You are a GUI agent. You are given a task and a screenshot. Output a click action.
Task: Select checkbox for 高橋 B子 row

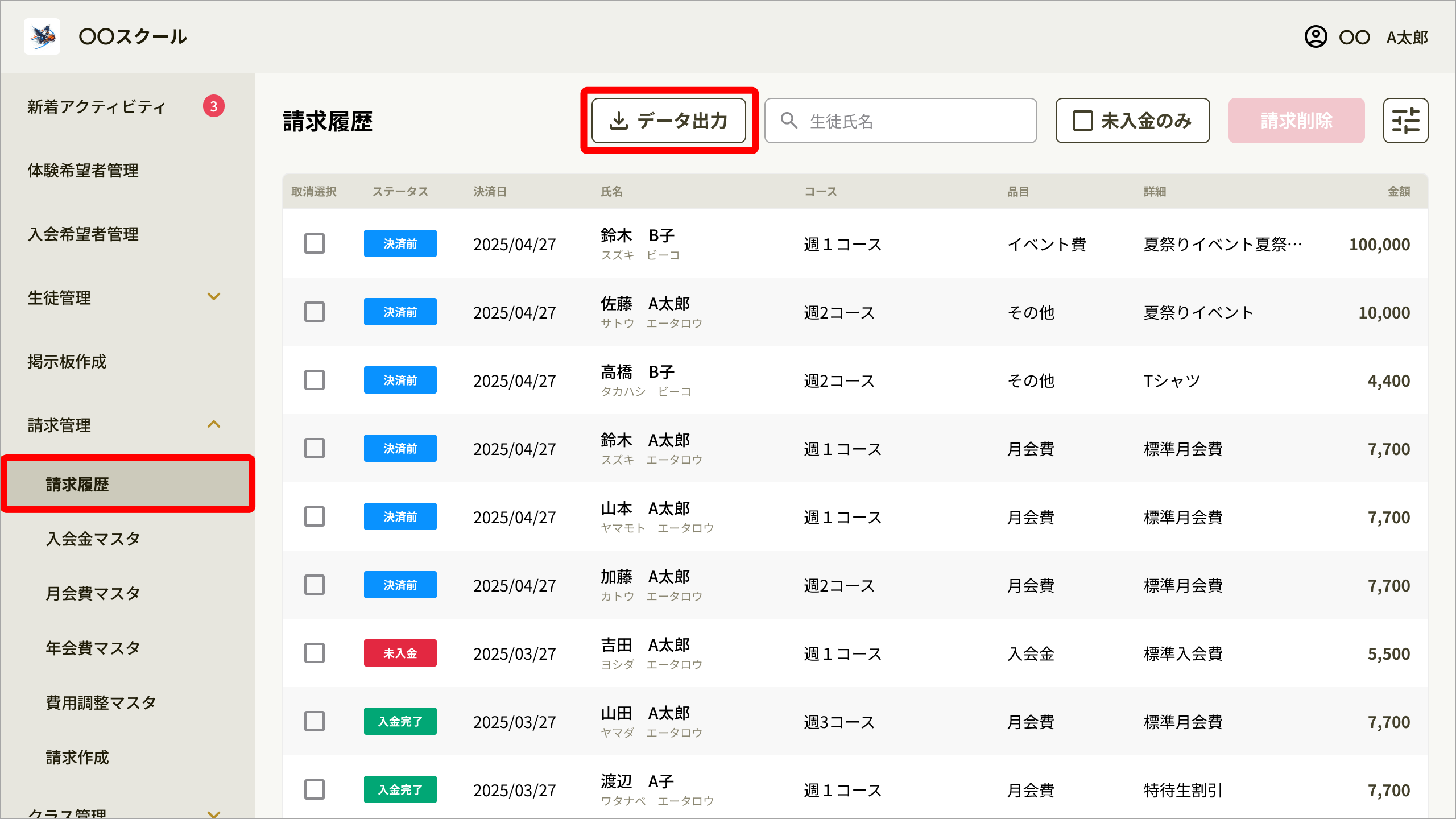pos(315,380)
